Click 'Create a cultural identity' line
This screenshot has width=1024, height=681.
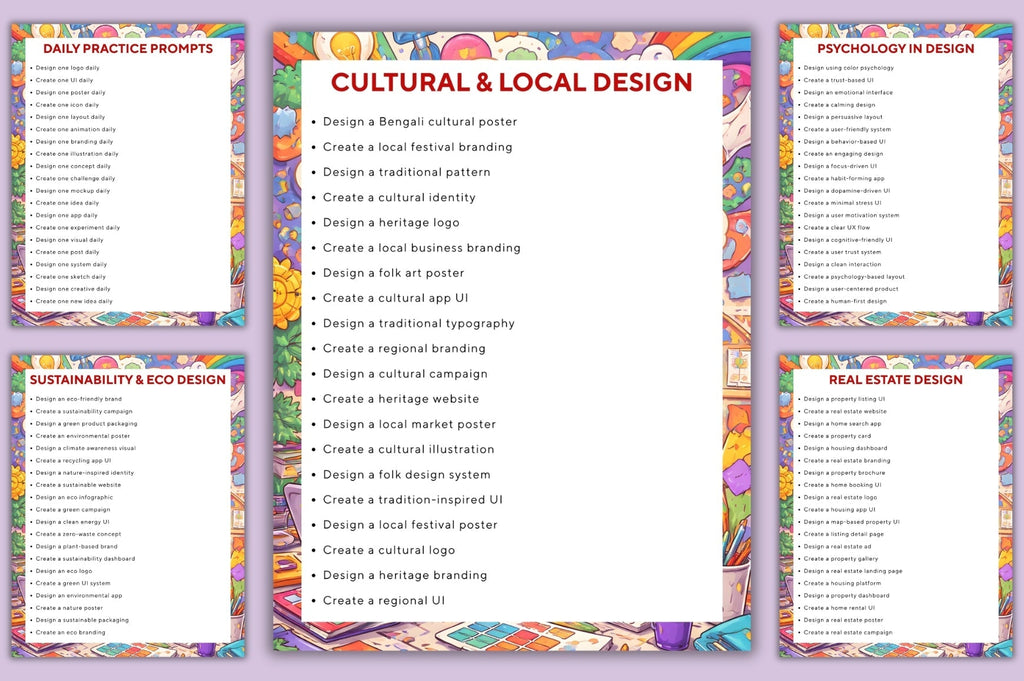pos(399,197)
